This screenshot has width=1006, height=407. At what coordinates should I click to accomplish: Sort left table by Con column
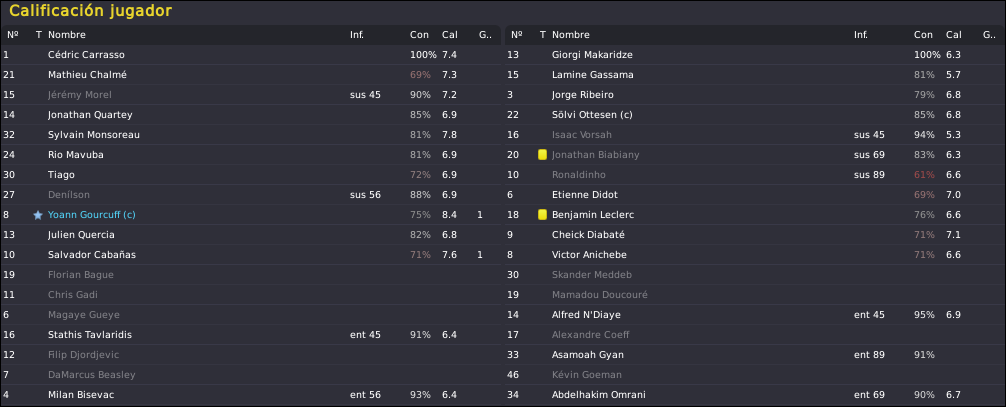coord(420,35)
